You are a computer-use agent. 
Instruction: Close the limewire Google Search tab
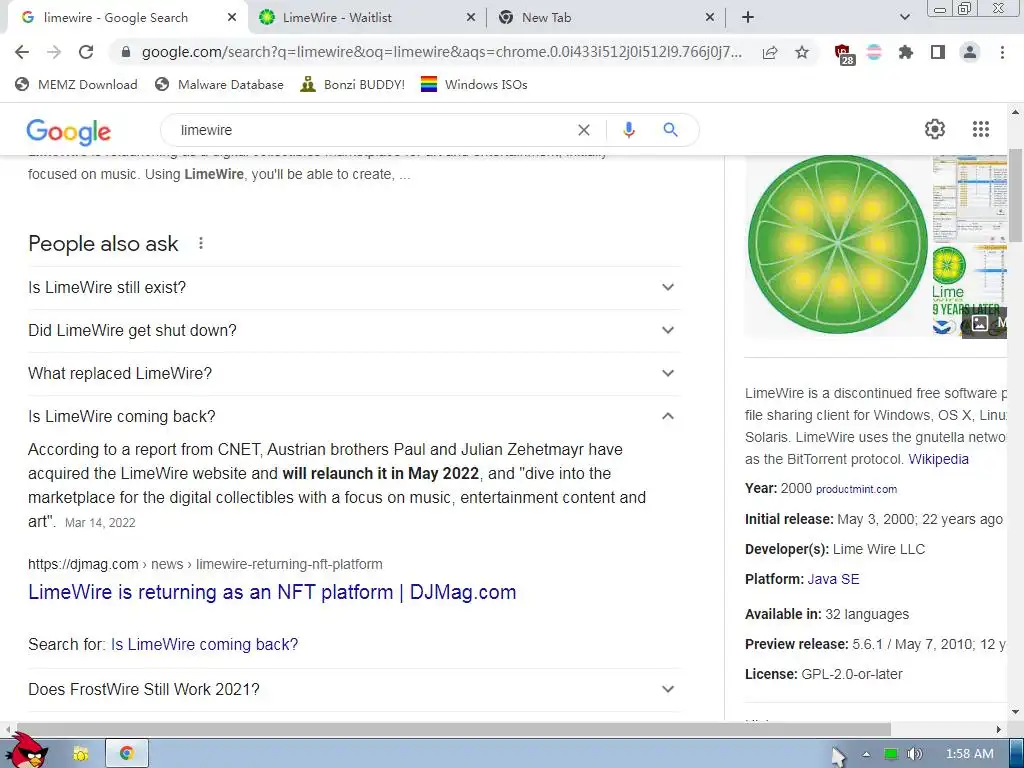click(232, 18)
